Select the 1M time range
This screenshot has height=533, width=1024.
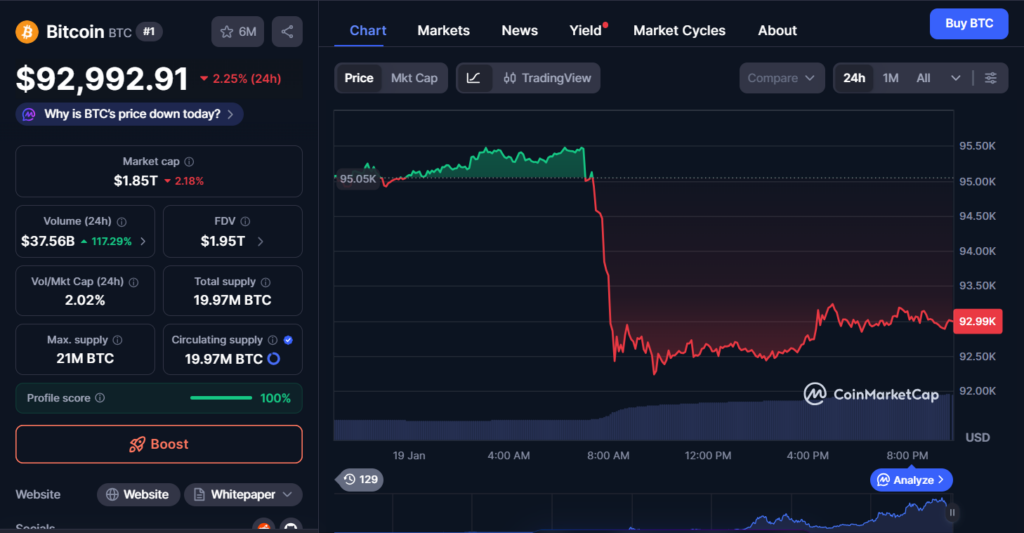pyautogui.click(x=890, y=78)
